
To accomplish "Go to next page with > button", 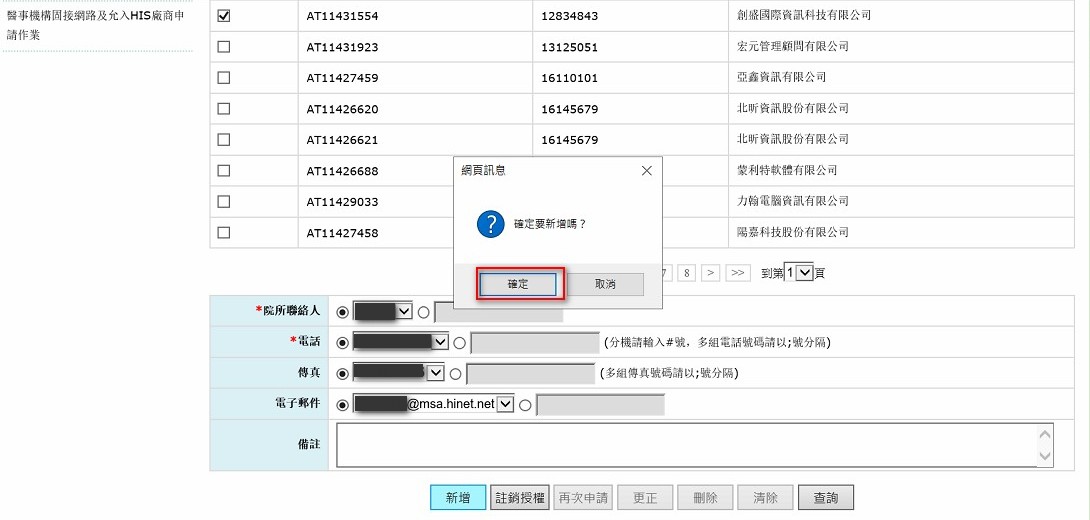I will 710,273.
